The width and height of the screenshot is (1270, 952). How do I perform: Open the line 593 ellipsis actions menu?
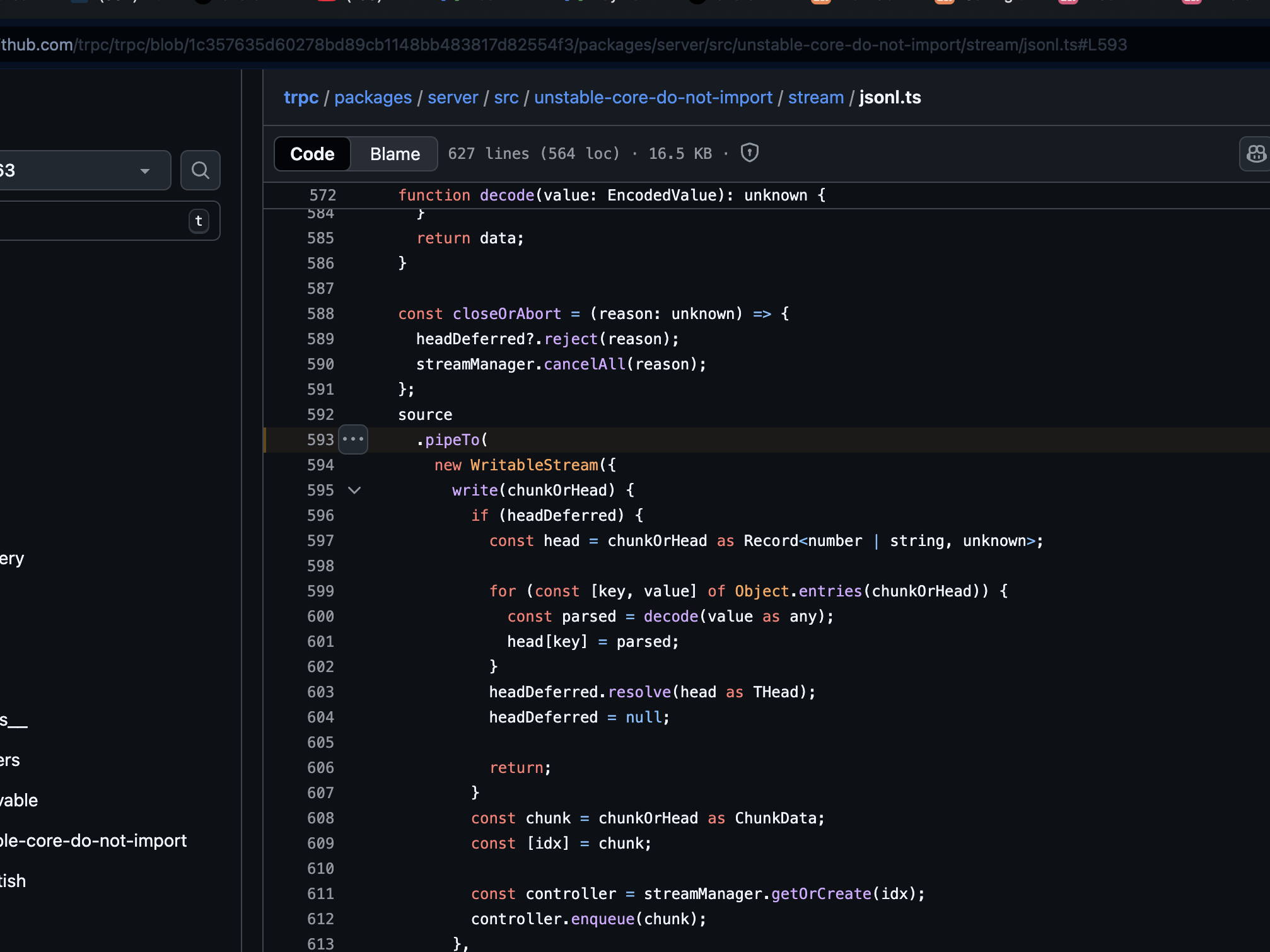(x=353, y=439)
